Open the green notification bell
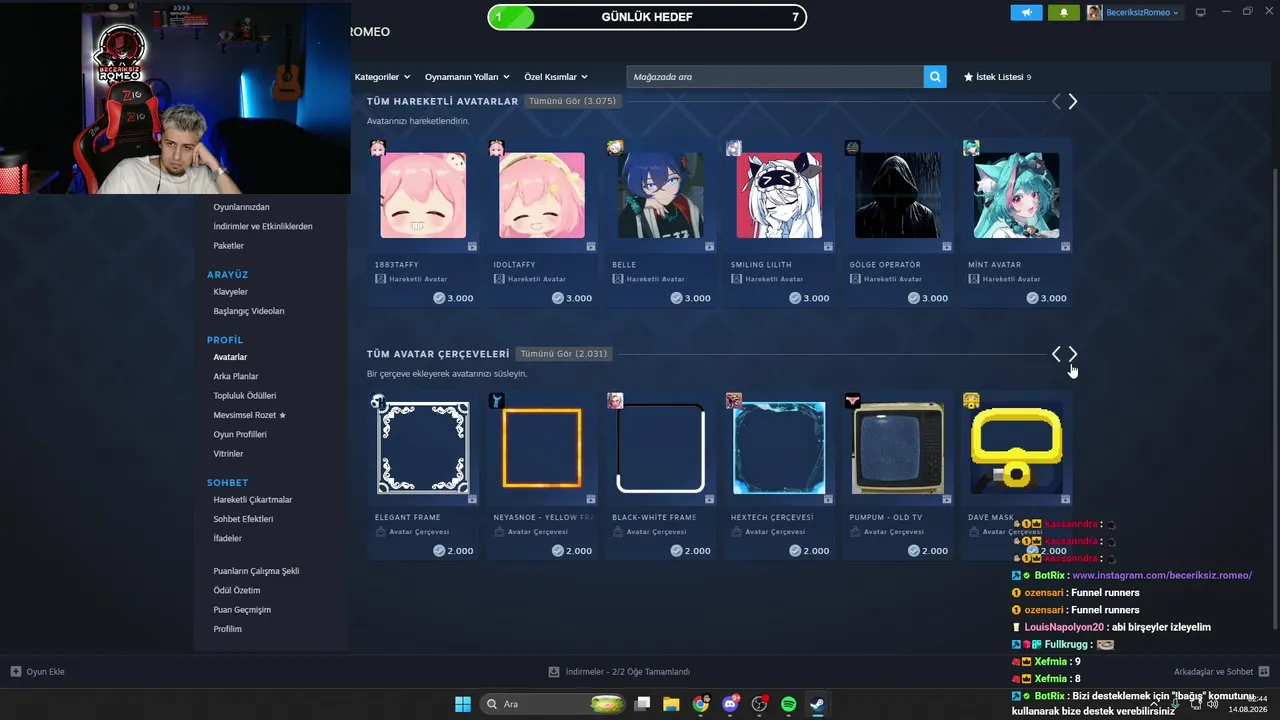The width and height of the screenshot is (1280, 720). [x=1063, y=12]
